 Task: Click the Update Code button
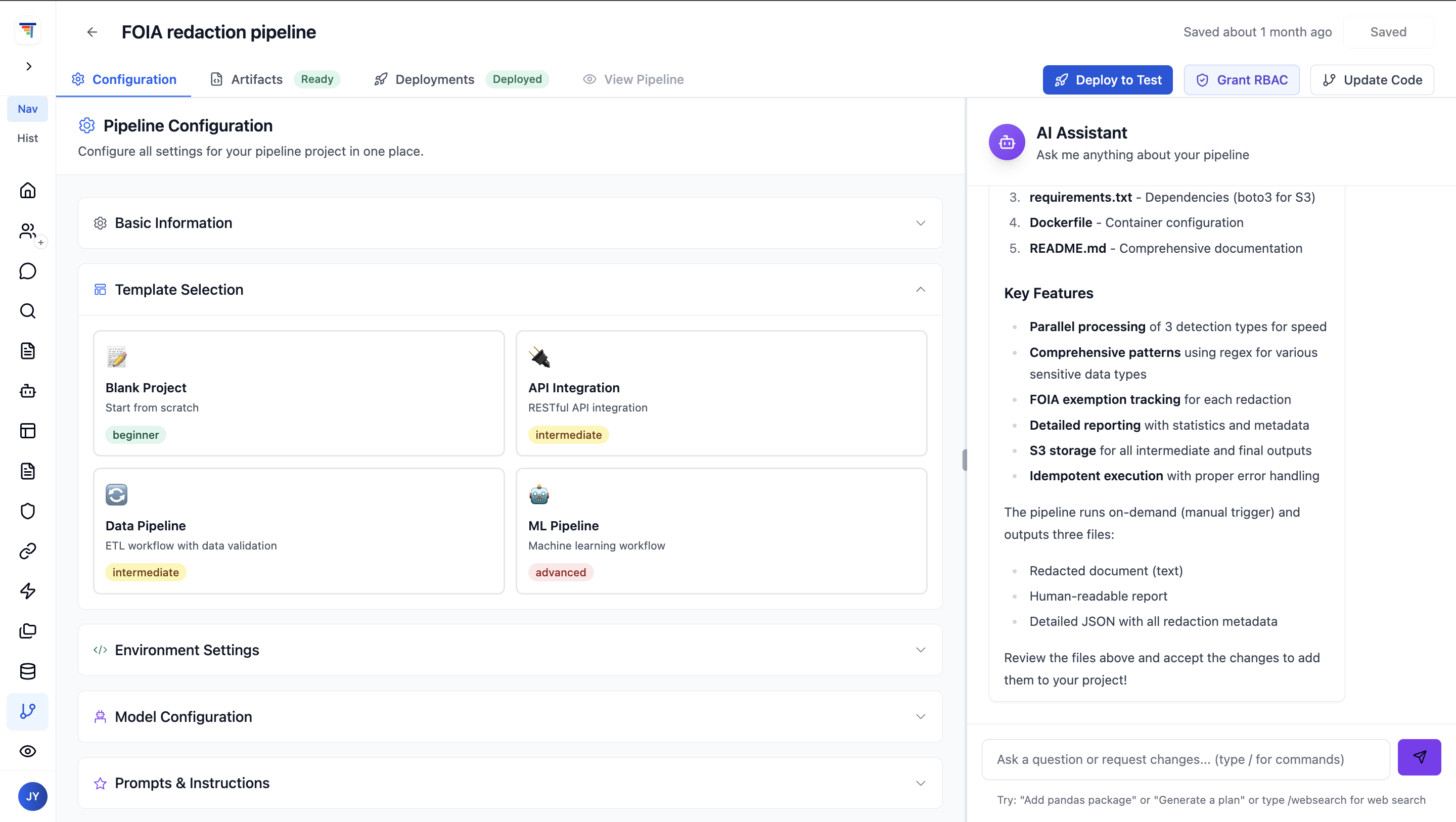click(1372, 80)
